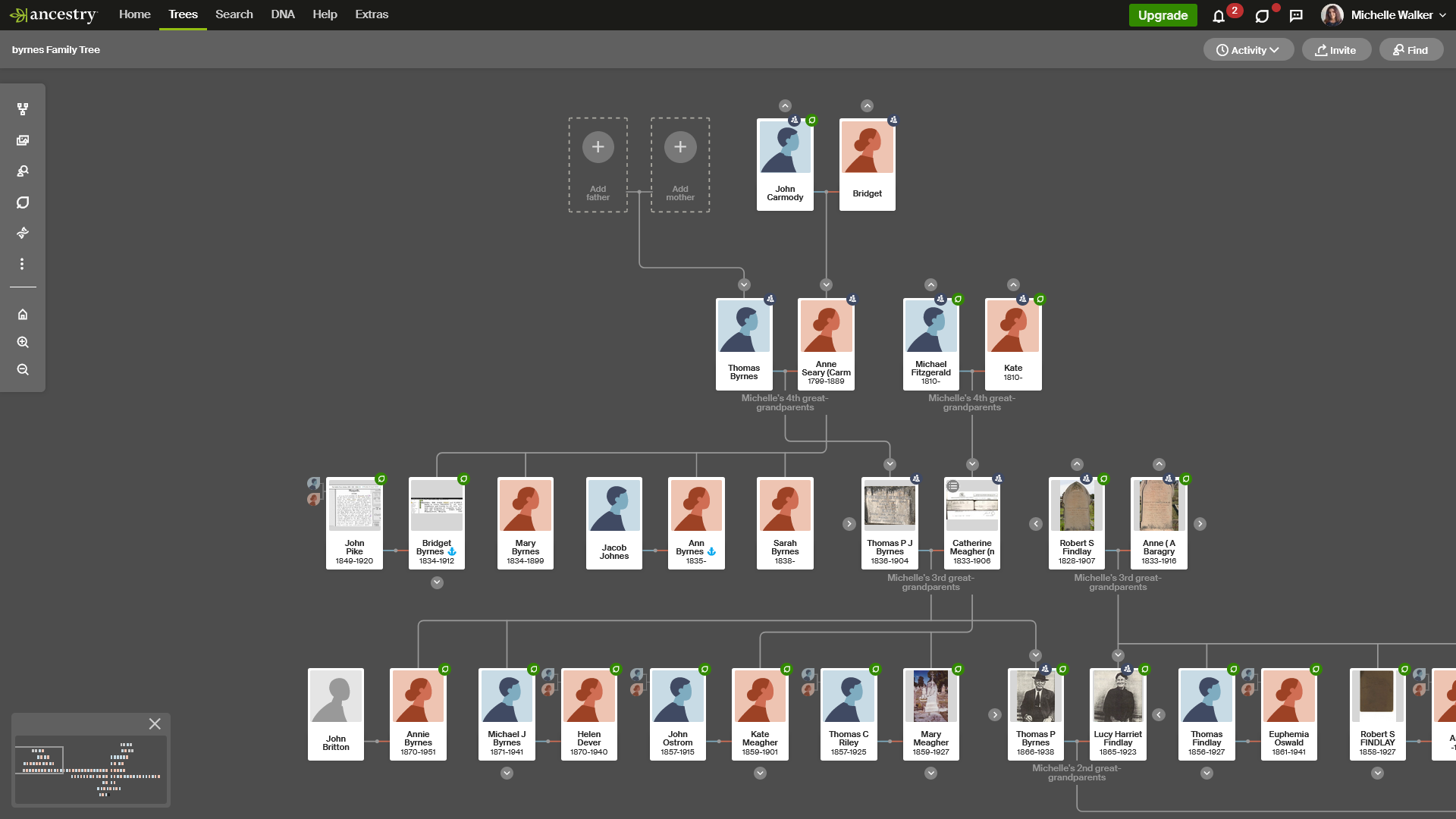Viewport: 1456px width, 819px height.
Task: Open the Home menu
Action: coord(135,14)
